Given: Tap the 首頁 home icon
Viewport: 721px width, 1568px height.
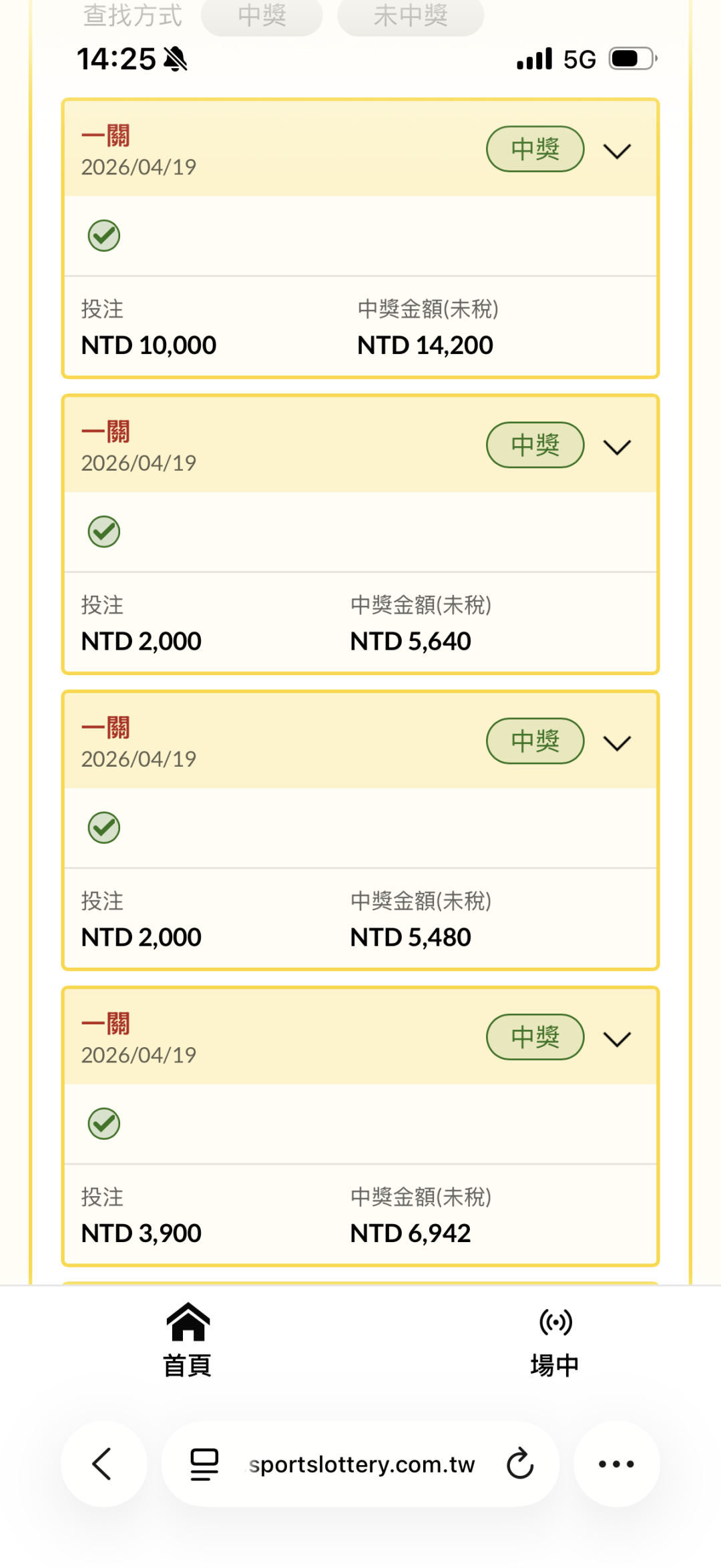Looking at the screenshot, I should [x=188, y=1323].
